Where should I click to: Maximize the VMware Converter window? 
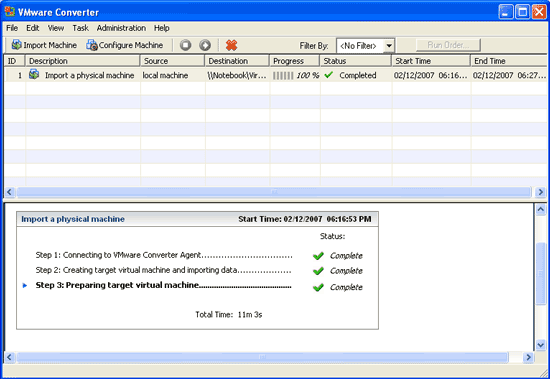tap(522, 12)
